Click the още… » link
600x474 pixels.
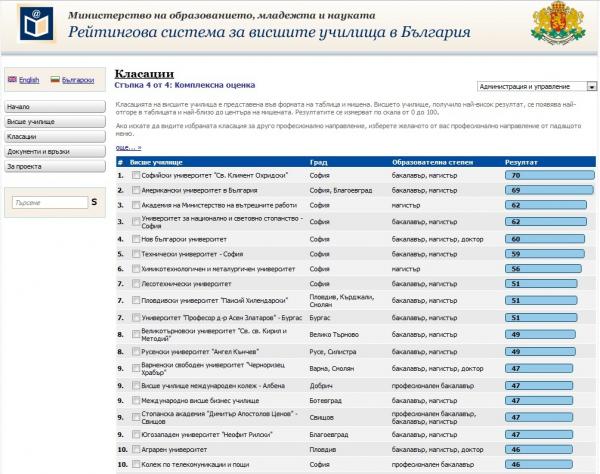click(x=129, y=147)
